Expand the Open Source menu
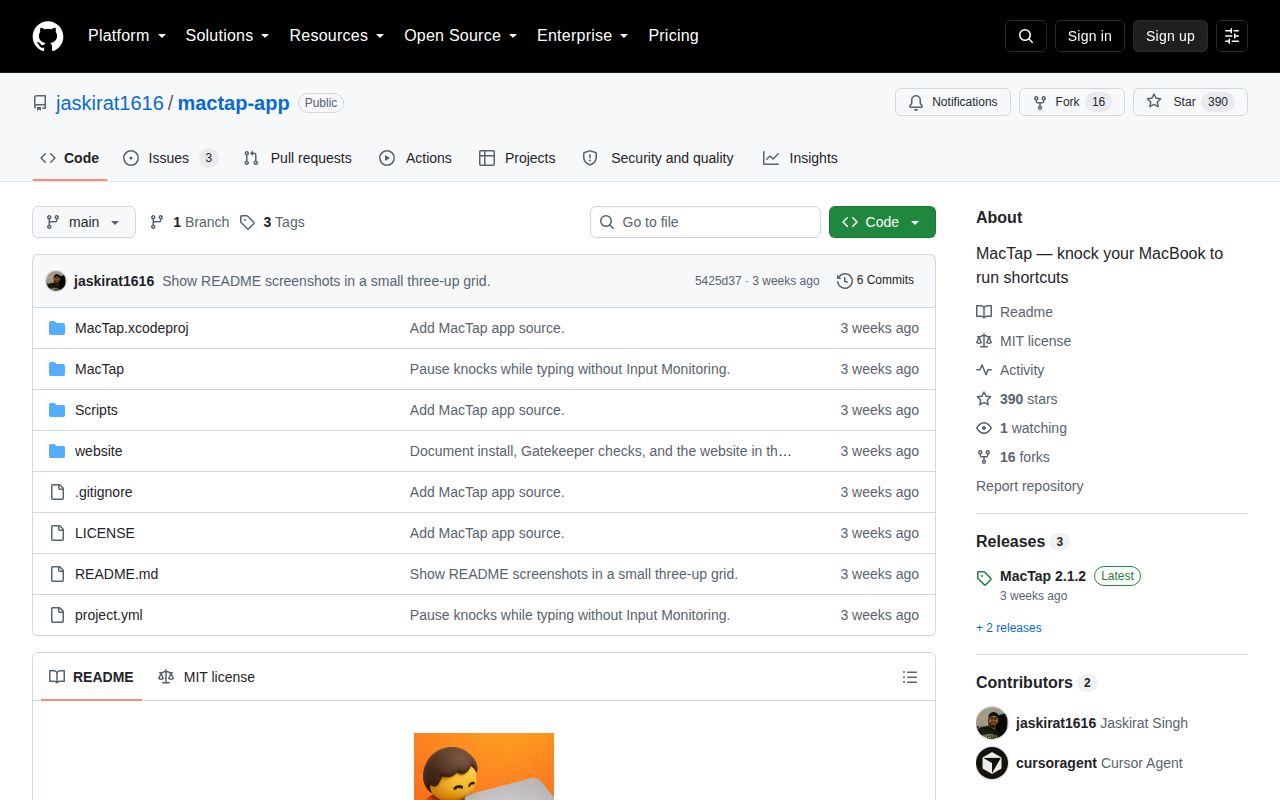The width and height of the screenshot is (1280, 800). click(x=461, y=36)
